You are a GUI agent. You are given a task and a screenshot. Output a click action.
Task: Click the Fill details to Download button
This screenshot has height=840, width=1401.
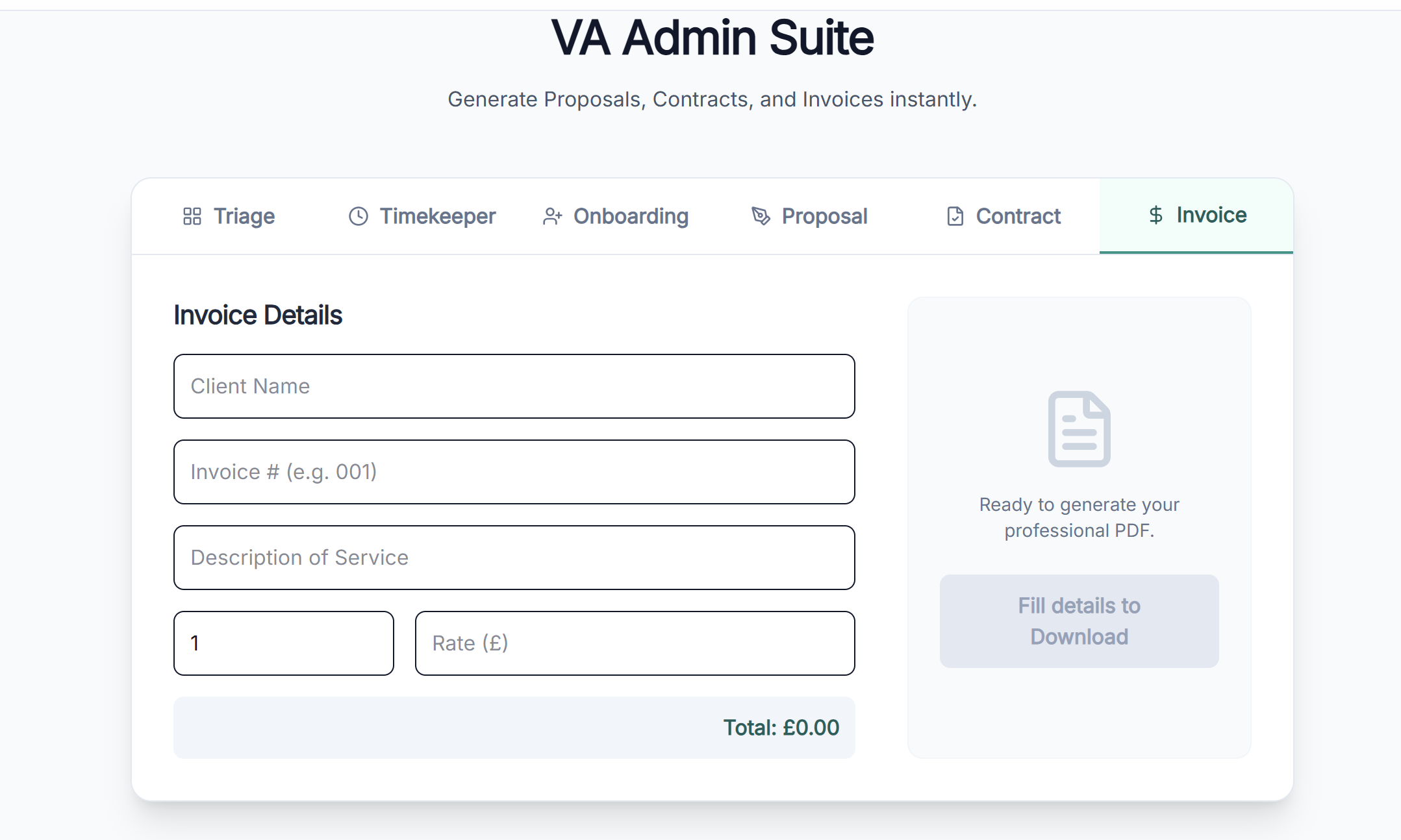(x=1079, y=621)
